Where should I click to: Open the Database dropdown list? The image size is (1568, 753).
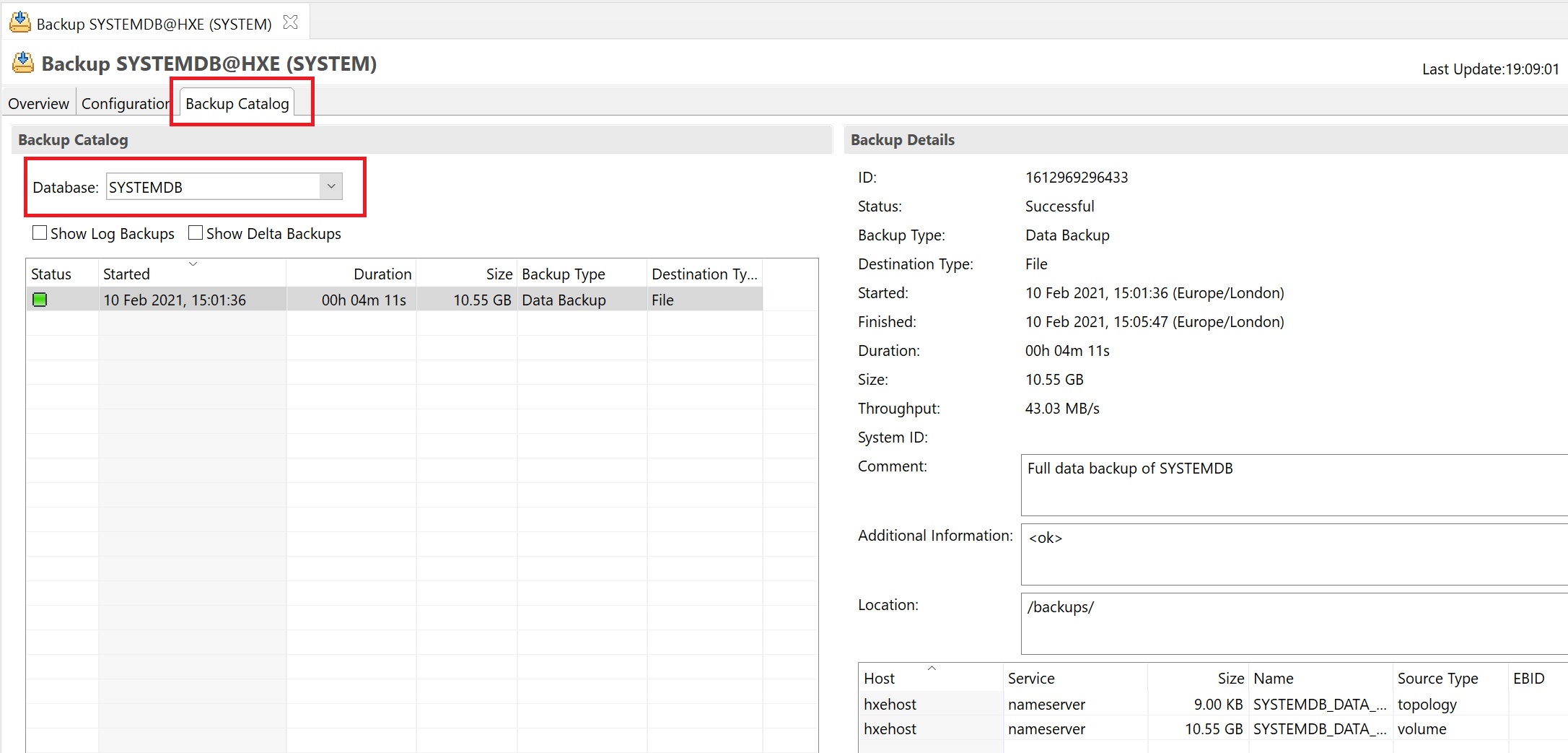[331, 187]
